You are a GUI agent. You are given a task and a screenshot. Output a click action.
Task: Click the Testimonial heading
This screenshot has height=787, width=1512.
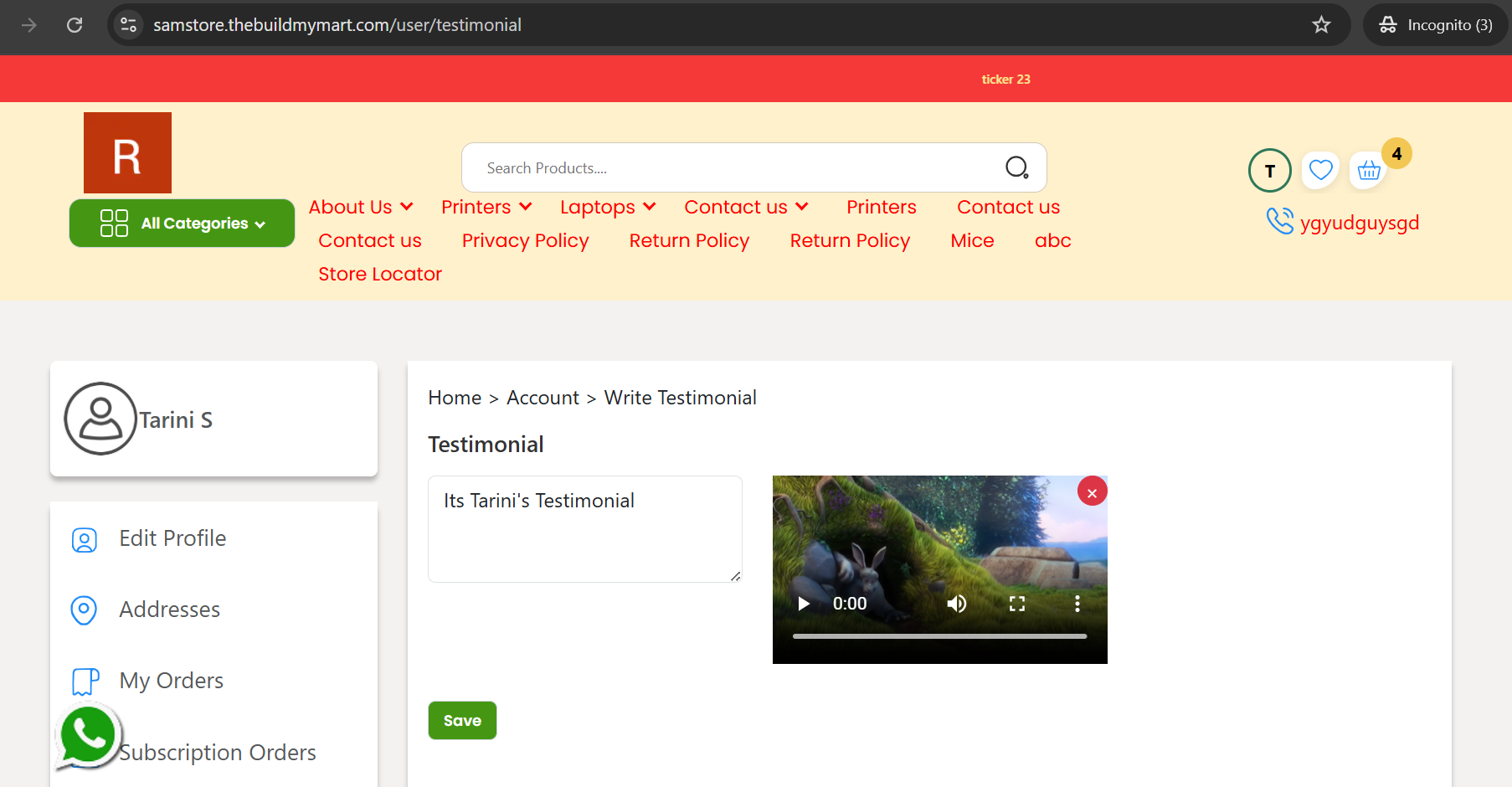(x=486, y=445)
